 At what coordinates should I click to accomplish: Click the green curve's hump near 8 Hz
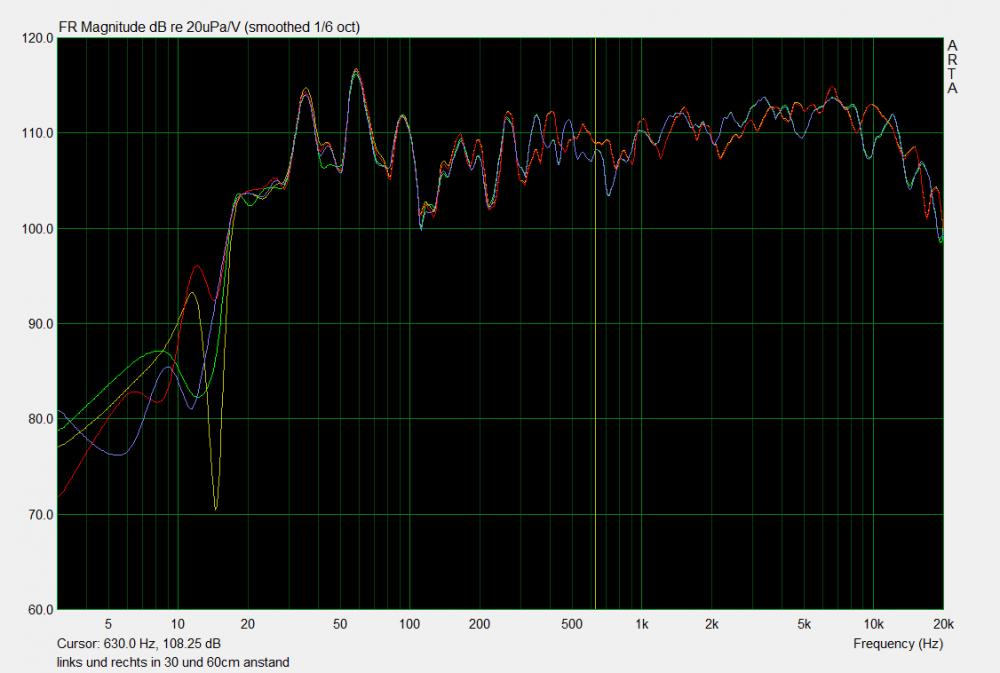coord(160,352)
